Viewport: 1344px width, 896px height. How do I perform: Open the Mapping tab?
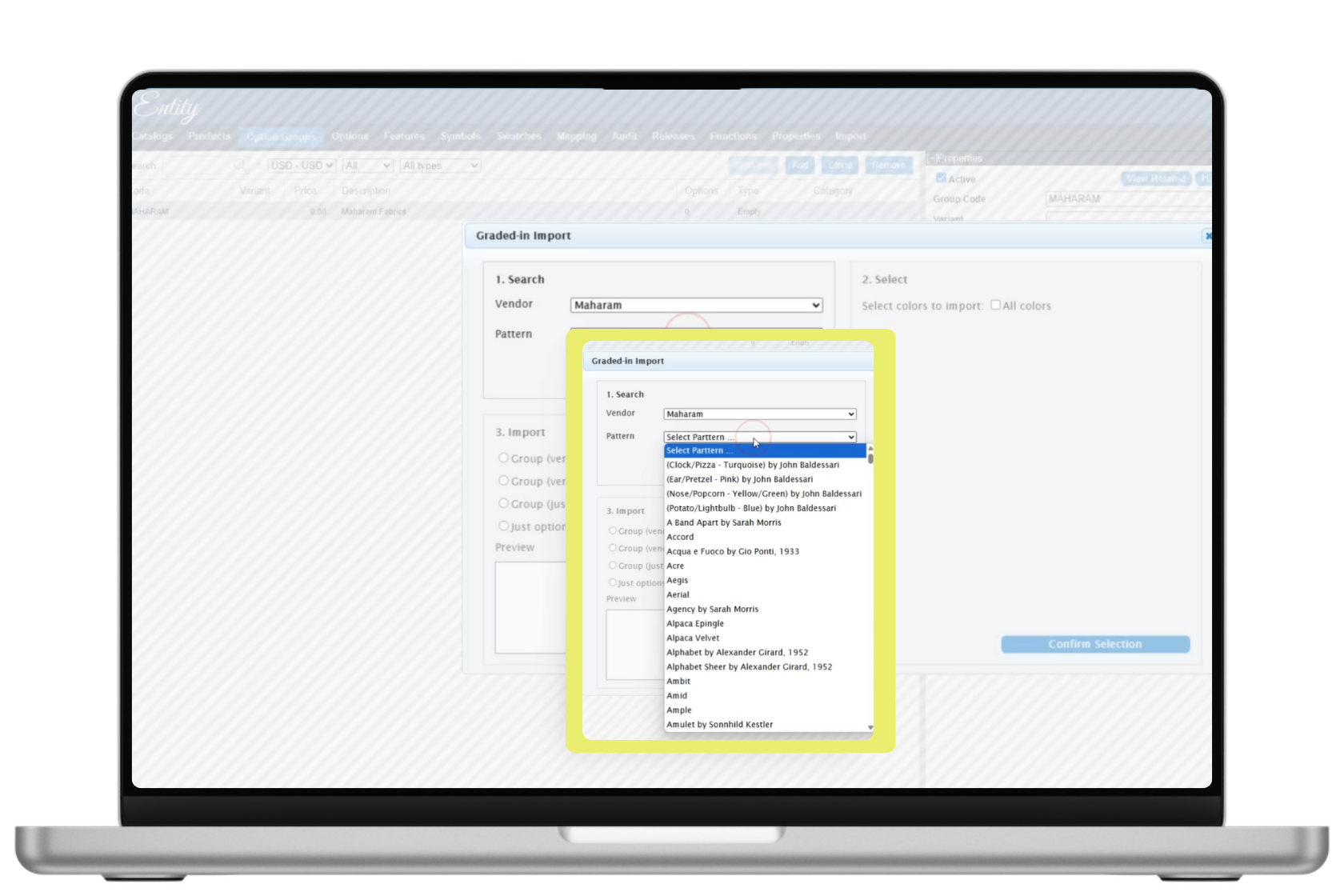point(576,136)
